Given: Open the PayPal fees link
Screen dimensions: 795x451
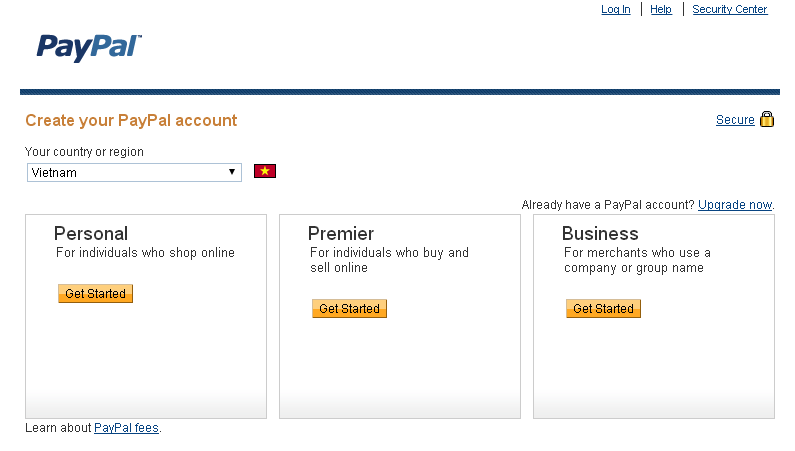Looking at the screenshot, I should point(126,428).
